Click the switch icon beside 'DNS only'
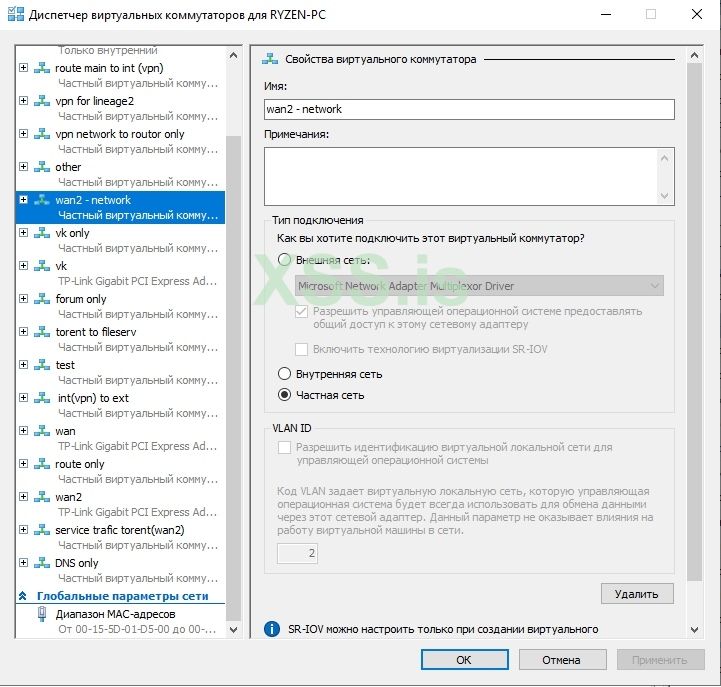721x687 pixels. [42, 563]
